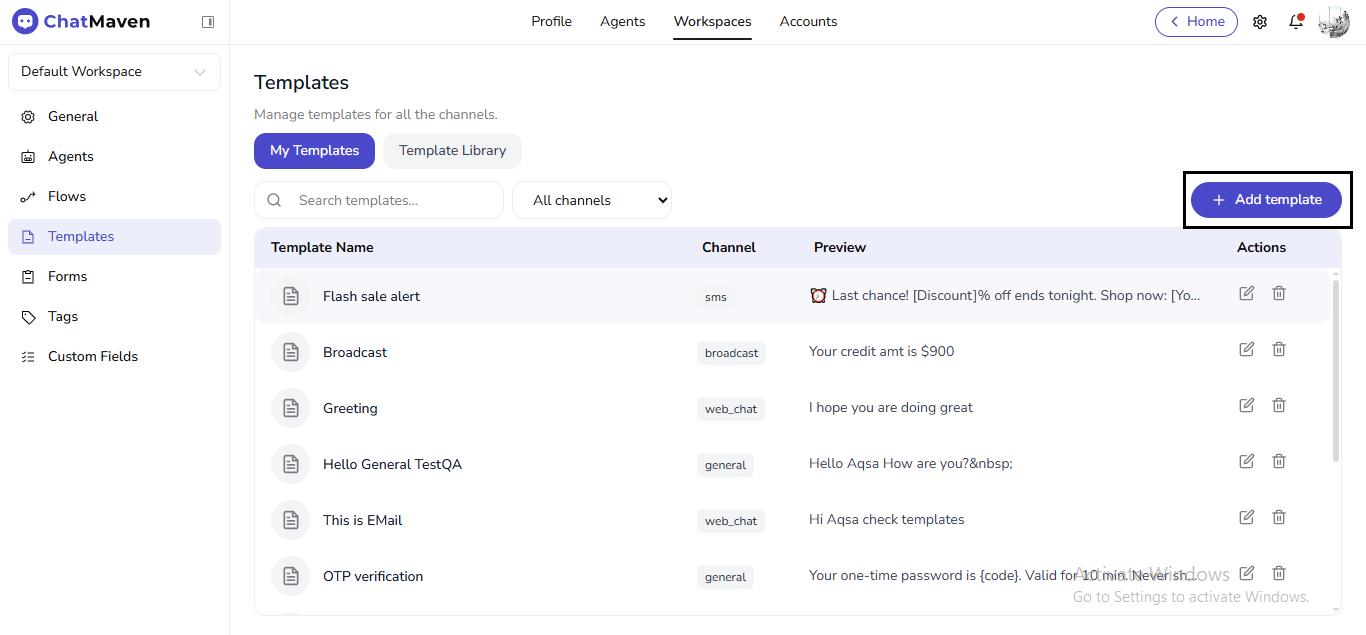This screenshot has width=1366, height=635.
Task: Click the user profile avatar
Action: click(1334, 22)
